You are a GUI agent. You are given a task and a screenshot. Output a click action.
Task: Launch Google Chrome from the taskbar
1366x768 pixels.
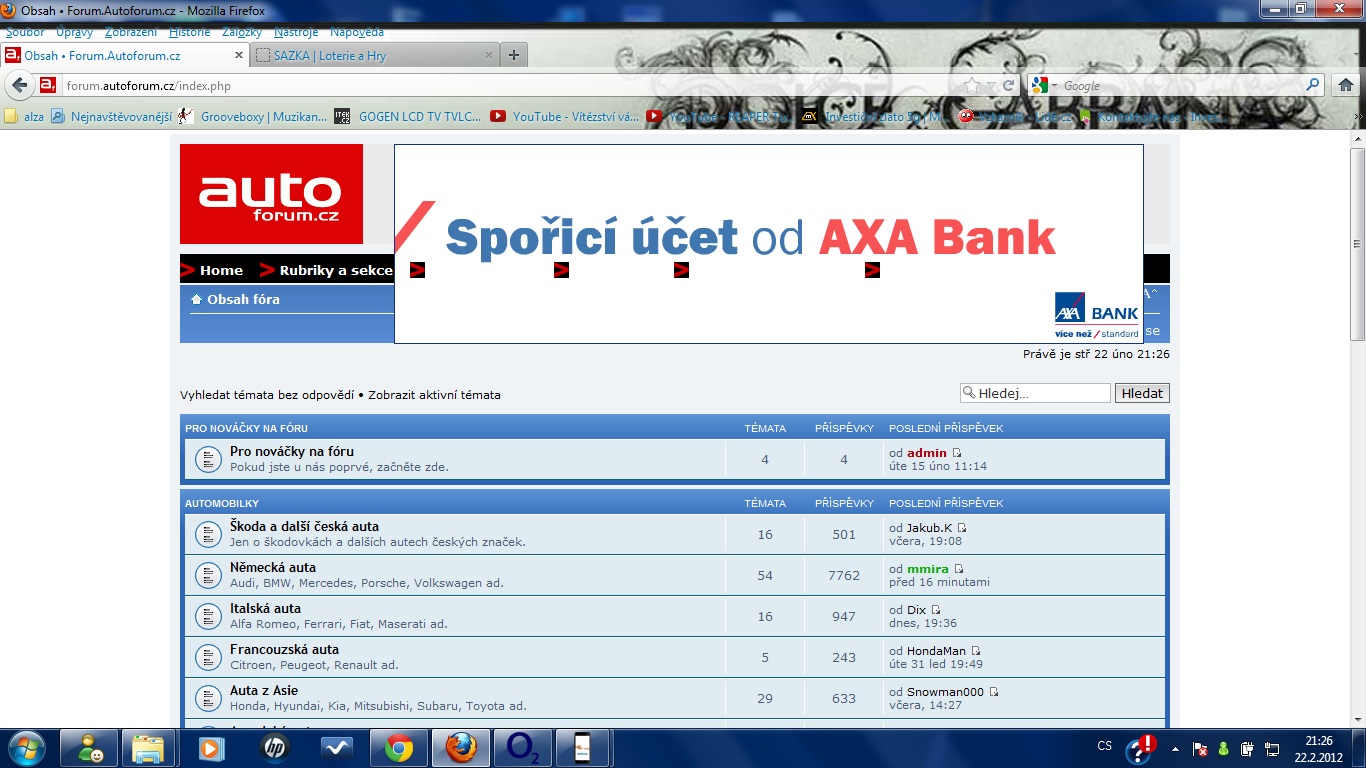(x=399, y=748)
